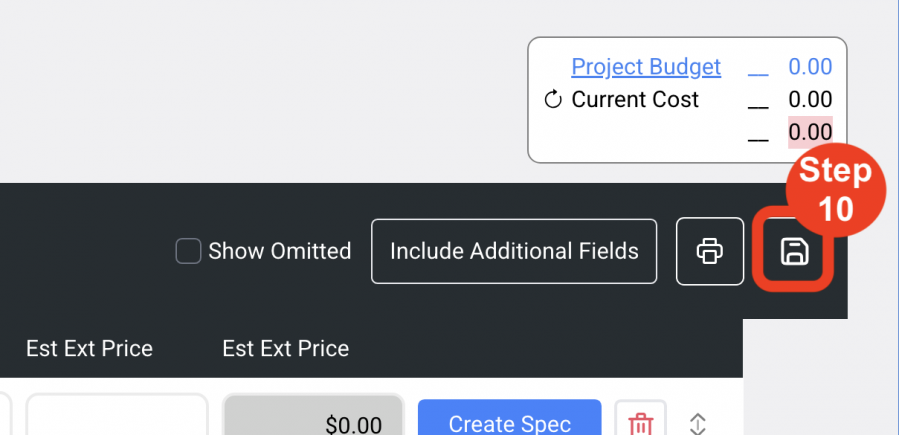
Task: Click the blue 0.00 Project Budget amount
Action: [810, 67]
